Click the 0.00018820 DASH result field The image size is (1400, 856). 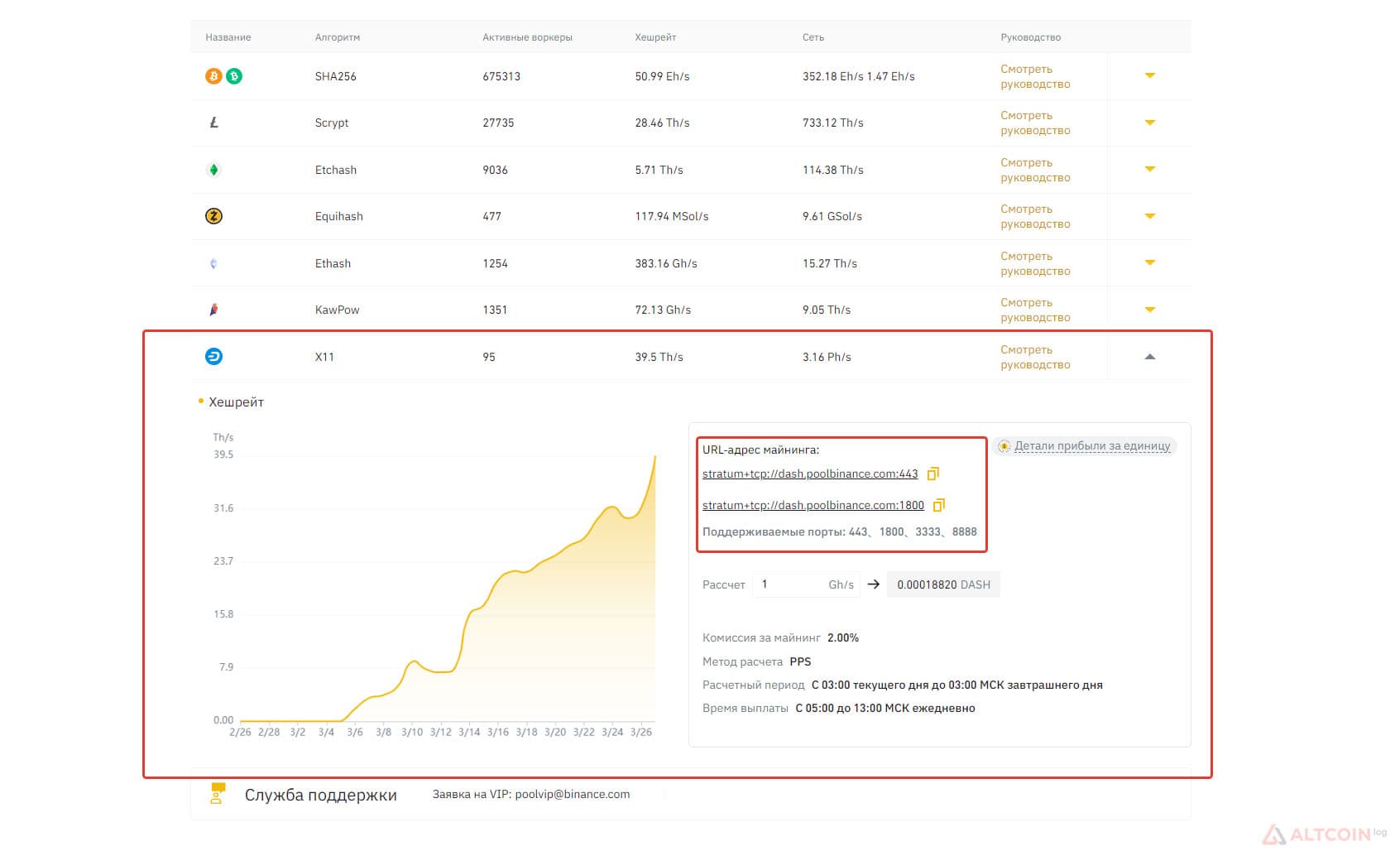943,584
